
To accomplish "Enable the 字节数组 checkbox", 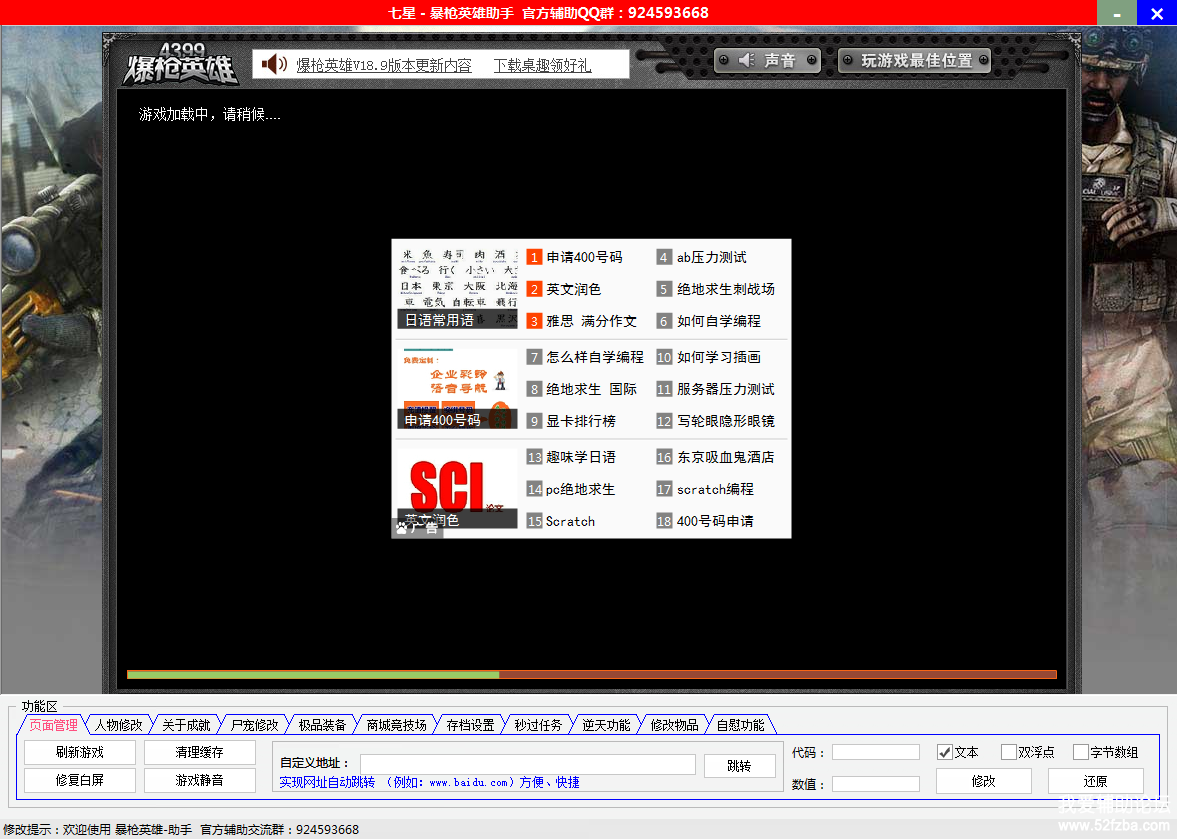I will [x=1081, y=752].
